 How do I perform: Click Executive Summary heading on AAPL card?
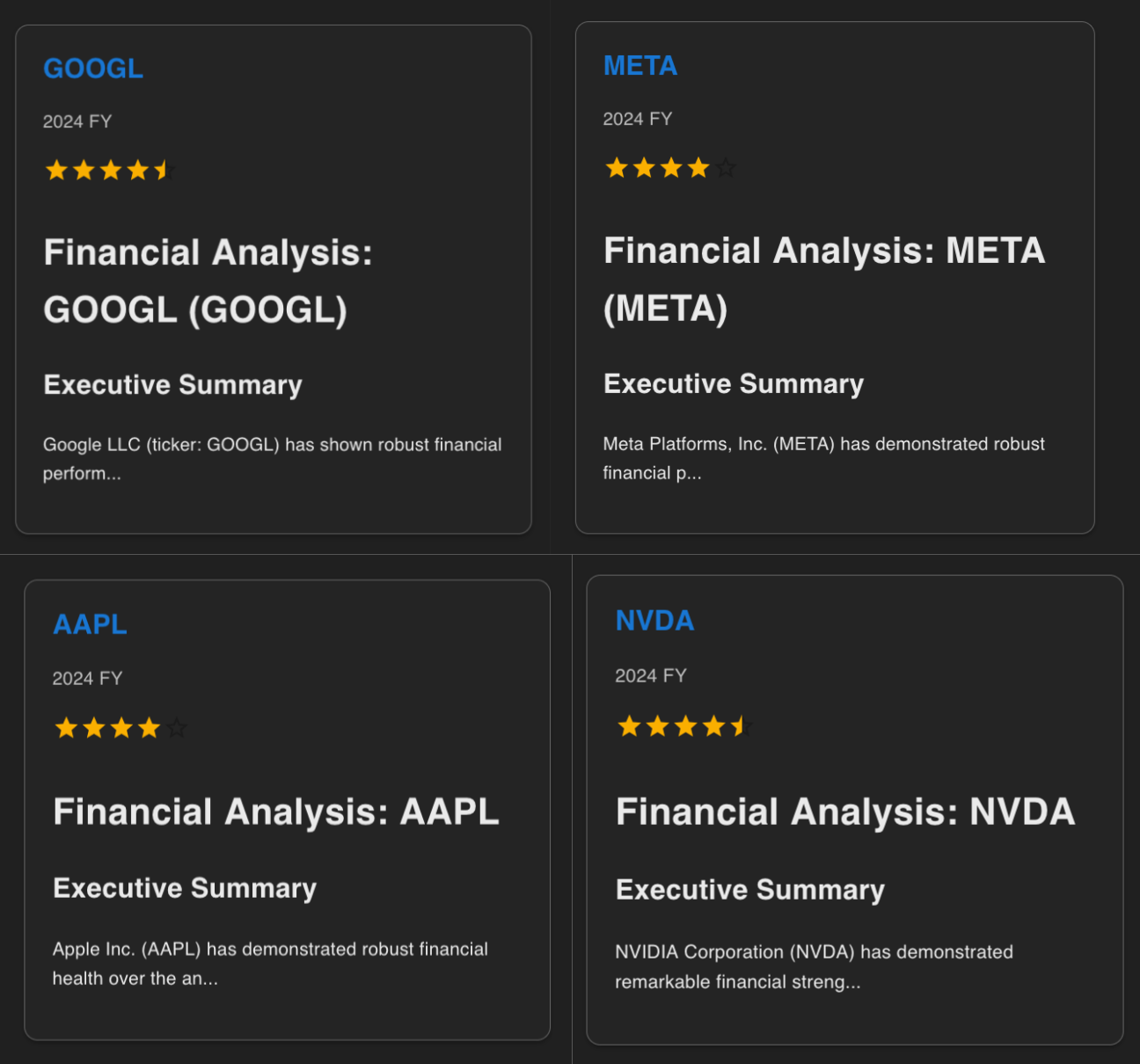coord(185,888)
